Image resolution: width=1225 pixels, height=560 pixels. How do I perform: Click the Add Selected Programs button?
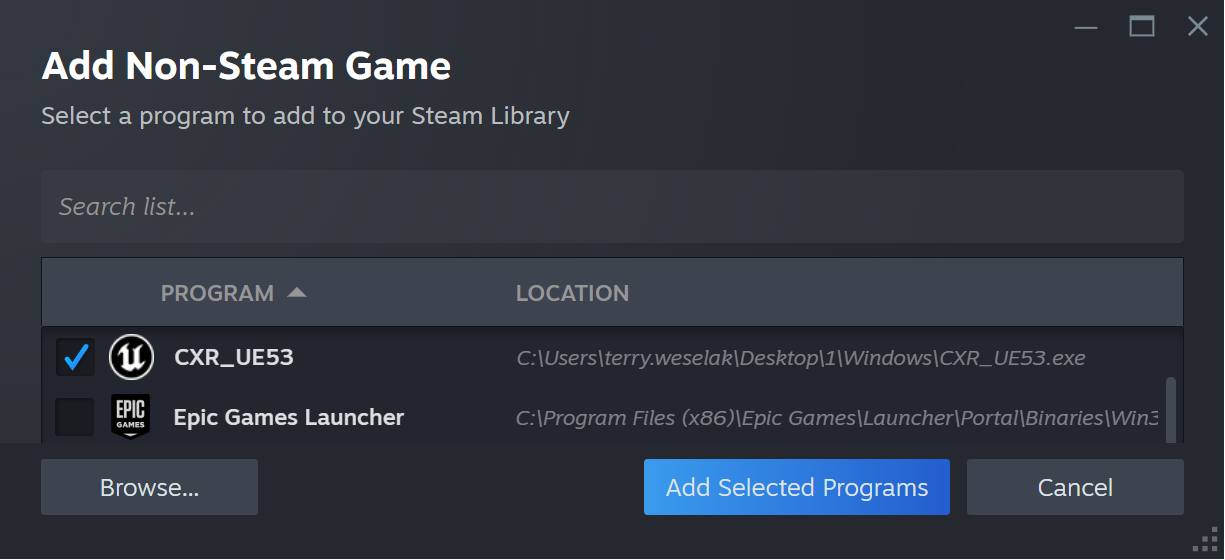point(796,487)
